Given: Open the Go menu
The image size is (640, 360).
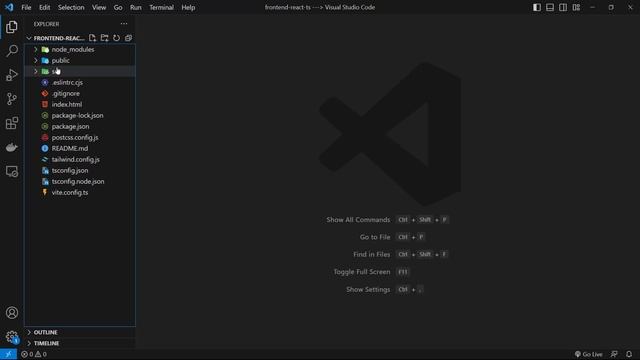Looking at the screenshot, I should tap(118, 7).
